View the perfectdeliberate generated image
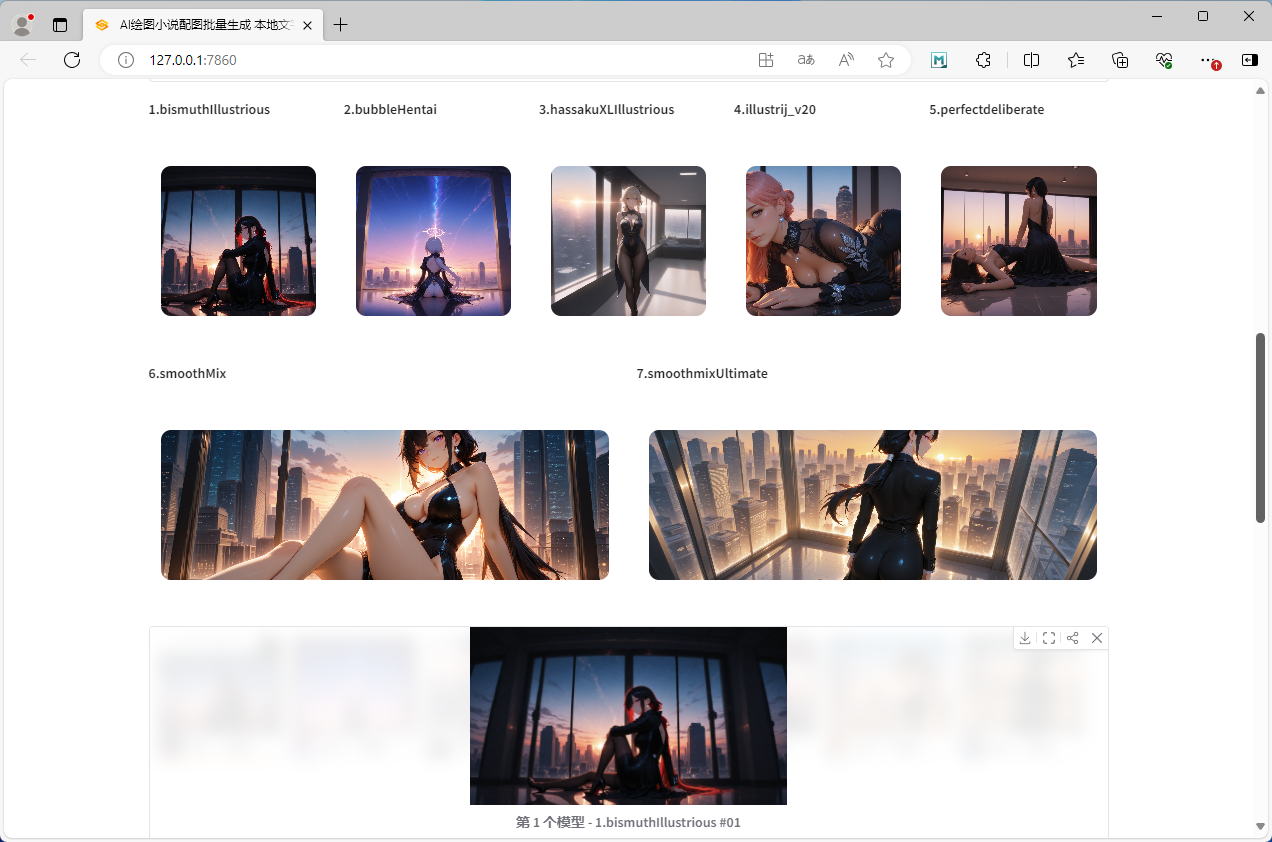Viewport: 1272px width, 842px height. point(1018,241)
